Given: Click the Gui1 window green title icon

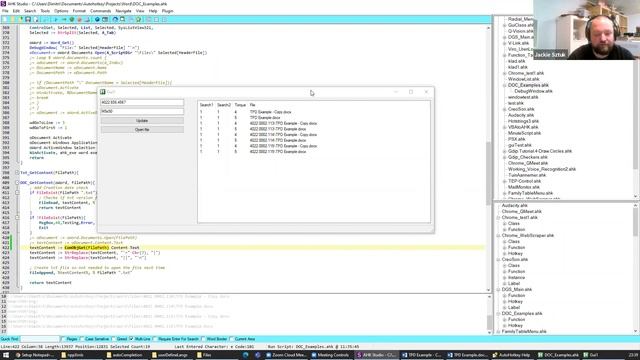Looking at the screenshot, I should coord(103,92).
